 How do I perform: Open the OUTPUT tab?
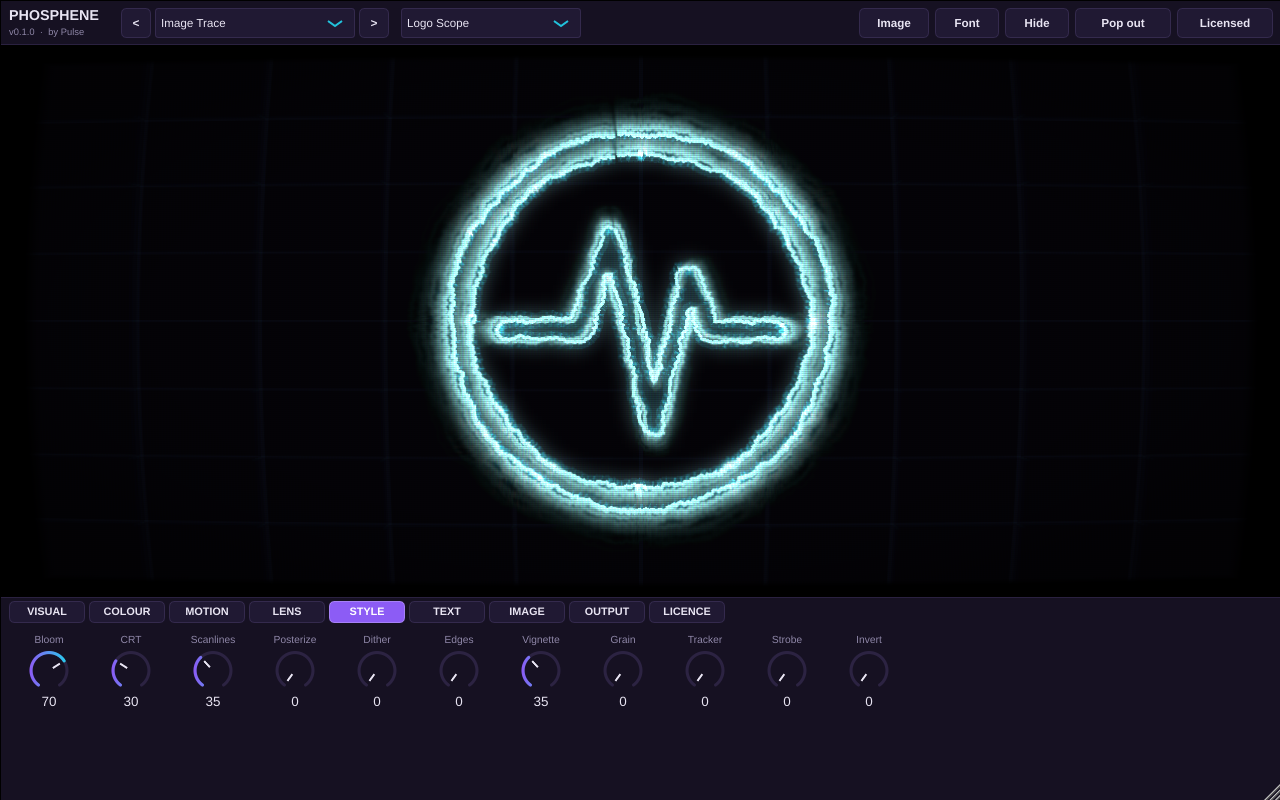click(607, 612)
